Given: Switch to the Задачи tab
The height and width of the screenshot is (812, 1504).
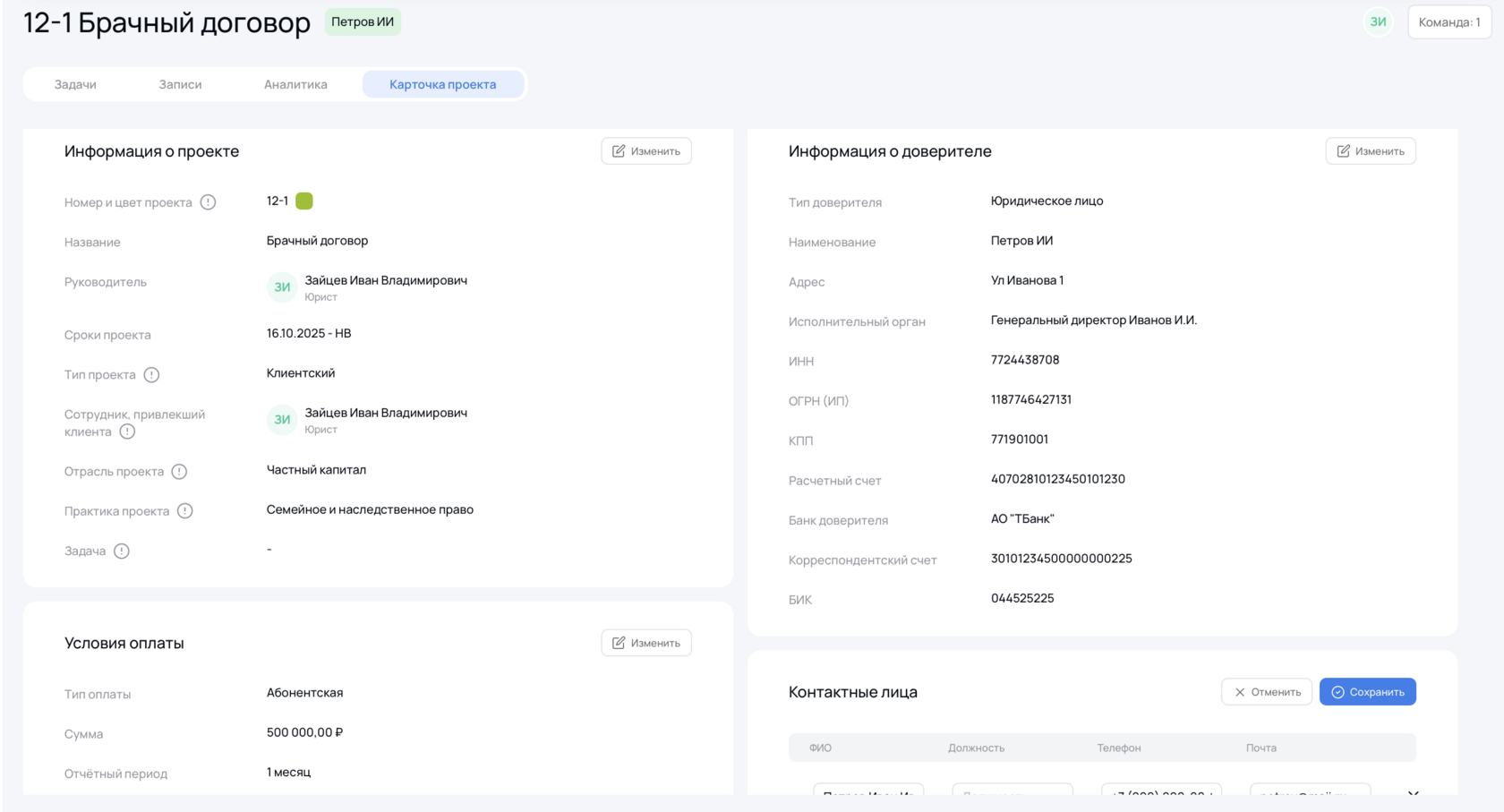Looking at the screenshot, I should tap(75, 85).
